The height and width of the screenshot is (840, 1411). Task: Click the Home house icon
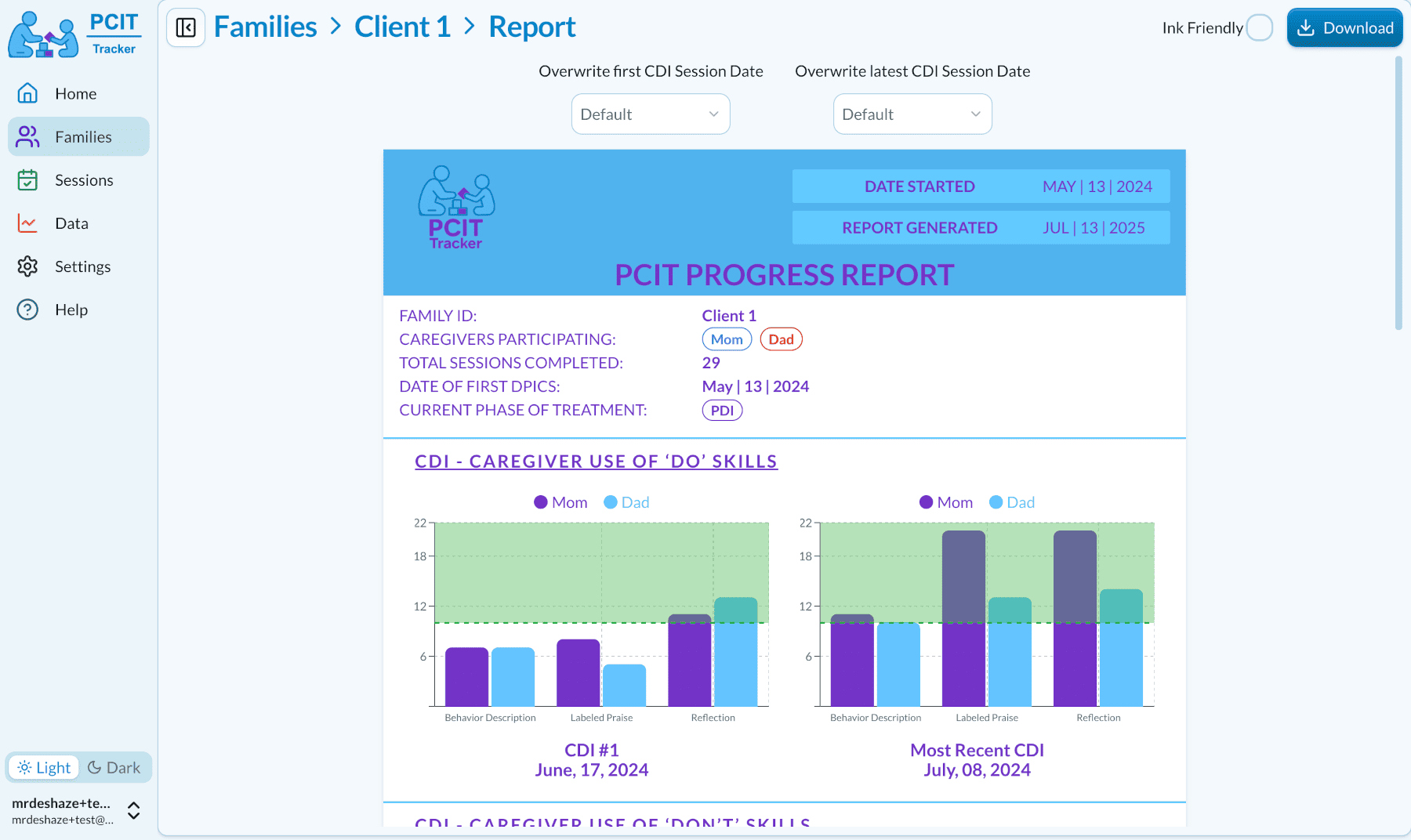tap(27, 93)
